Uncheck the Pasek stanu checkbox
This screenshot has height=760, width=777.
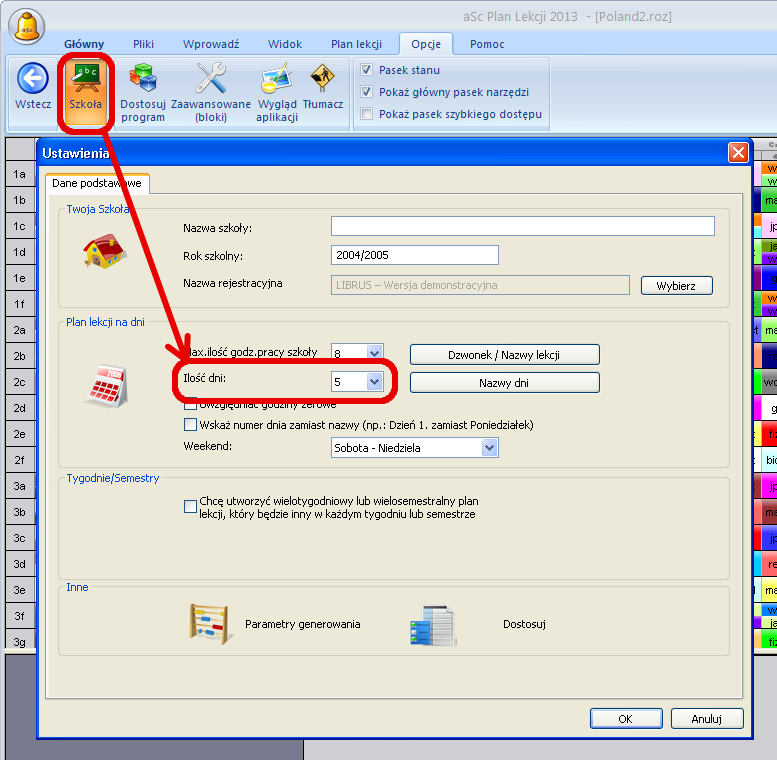367,70
